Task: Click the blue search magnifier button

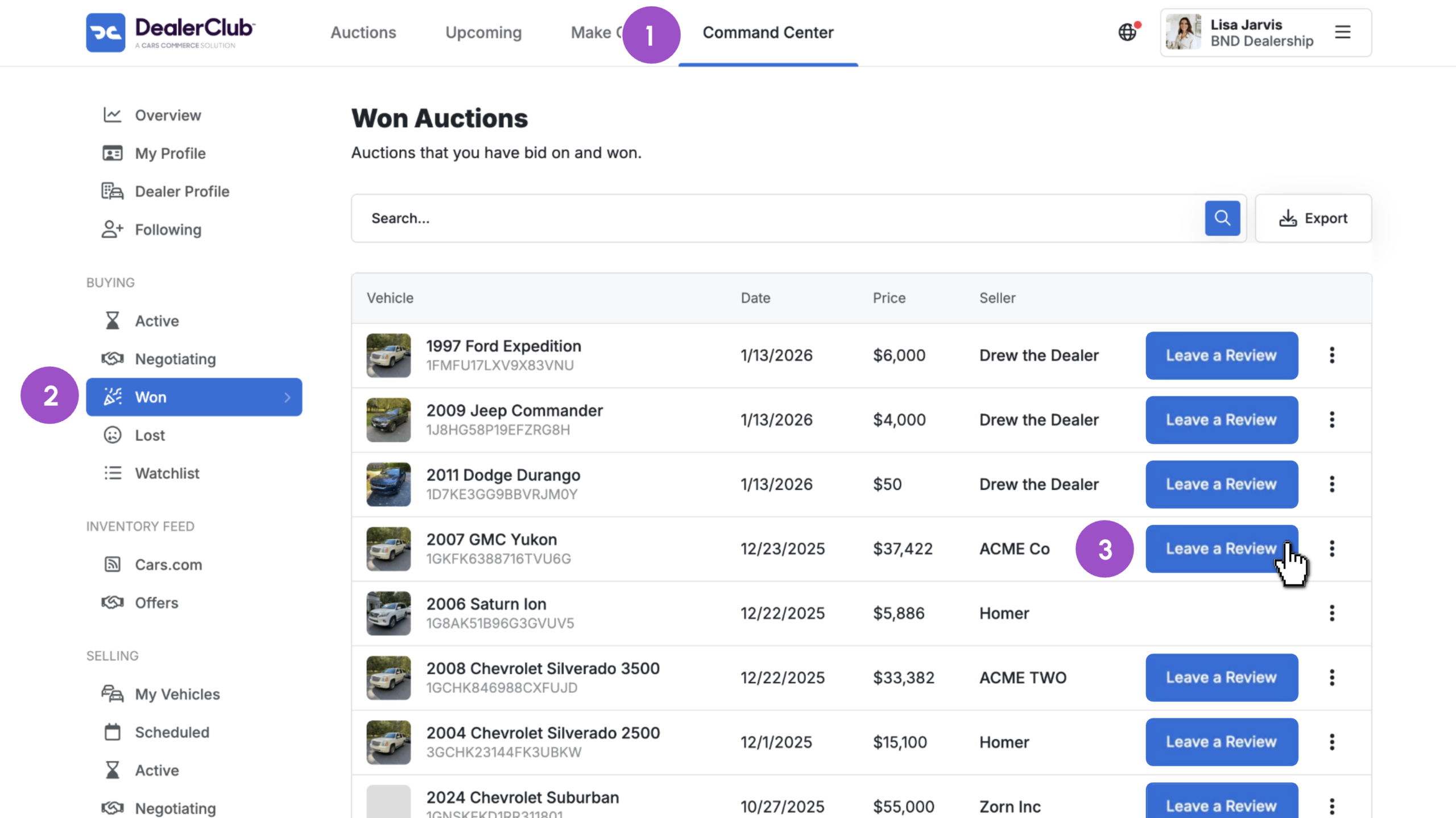Action: [x=1222, y=218]
